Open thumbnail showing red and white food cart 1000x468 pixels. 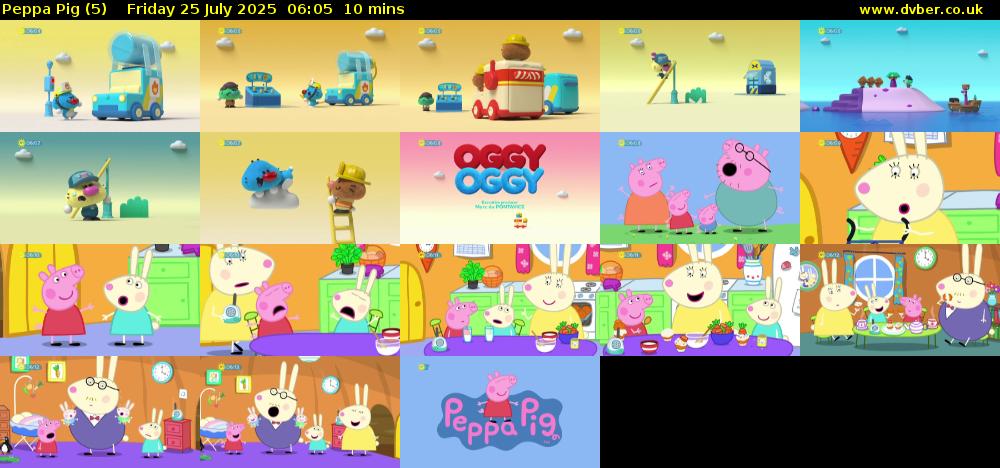click(x=500, y=76)
